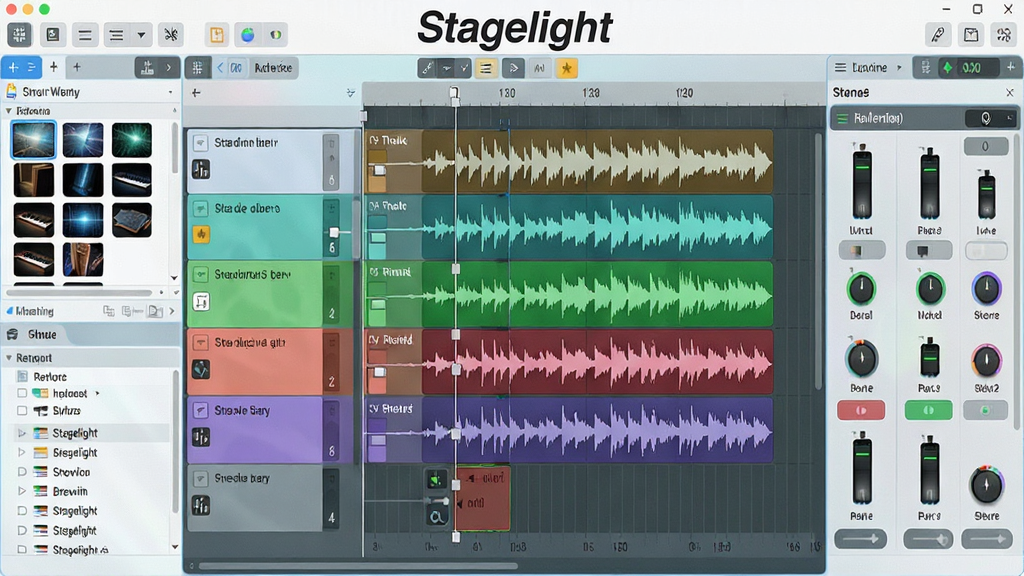This screenshot has height=576, width=1024.
Task: Click the play arrow icon in timeline toolbar
Action: pyautogui.click(x=513, y=68)
